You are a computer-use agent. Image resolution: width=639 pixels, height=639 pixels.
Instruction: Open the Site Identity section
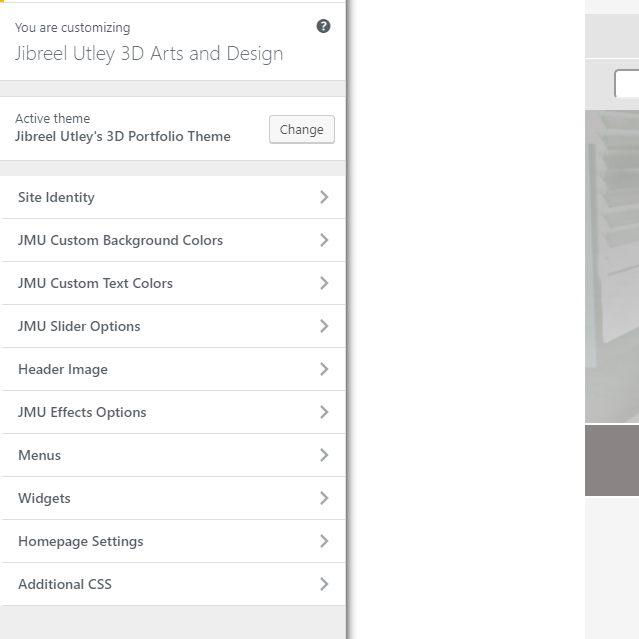[x=57, y=197]
